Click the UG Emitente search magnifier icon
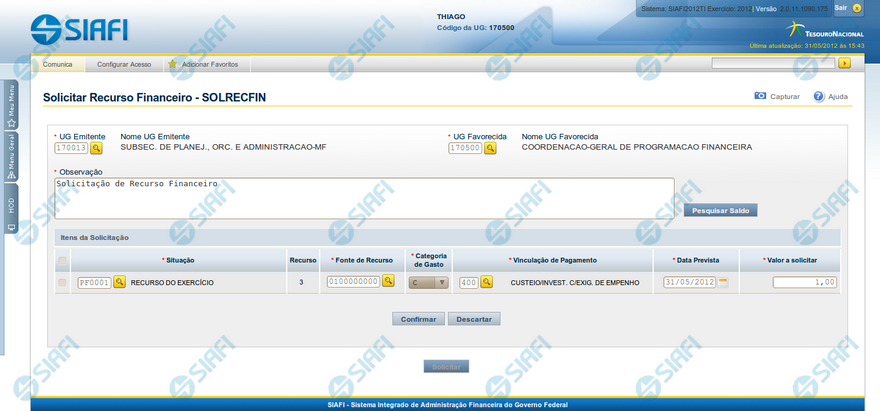Image resolution: width=880 pixels, height=411 pixels. coord(97,148)
